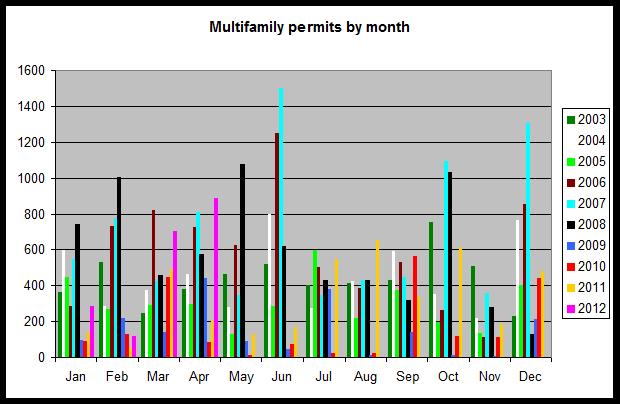Select the 1600 value on the vertical axis
This screenshot has width=620, height=404.
(x=33, y=71)
